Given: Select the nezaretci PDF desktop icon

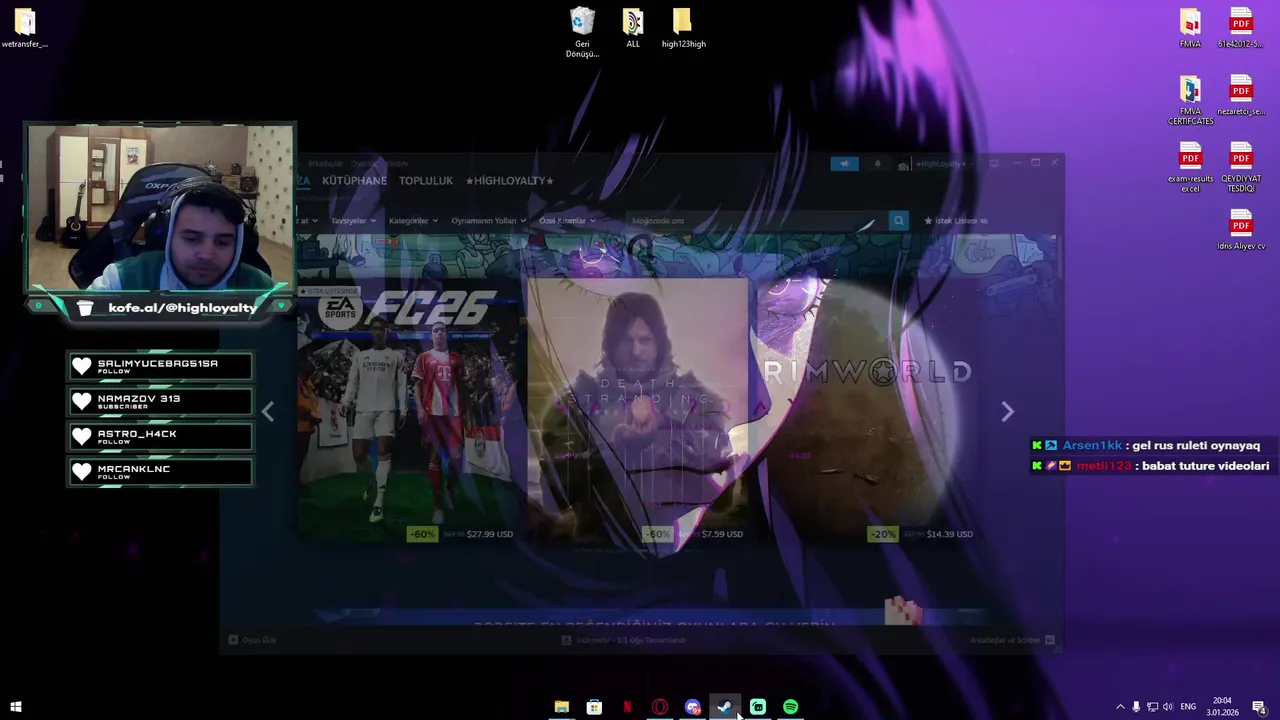Looking at the screenshot, I should point(1241,96).
